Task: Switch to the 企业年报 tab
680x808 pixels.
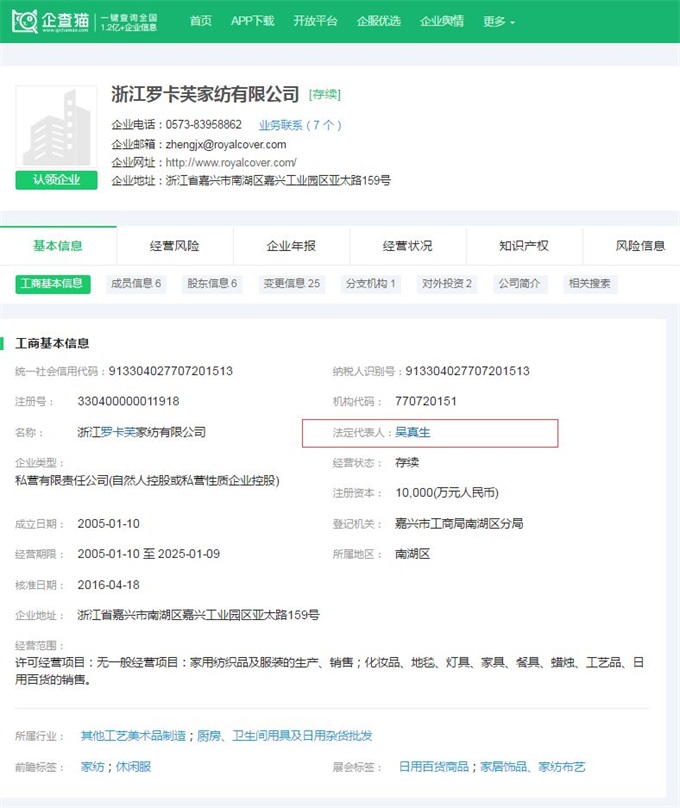Action: [291, 246]
